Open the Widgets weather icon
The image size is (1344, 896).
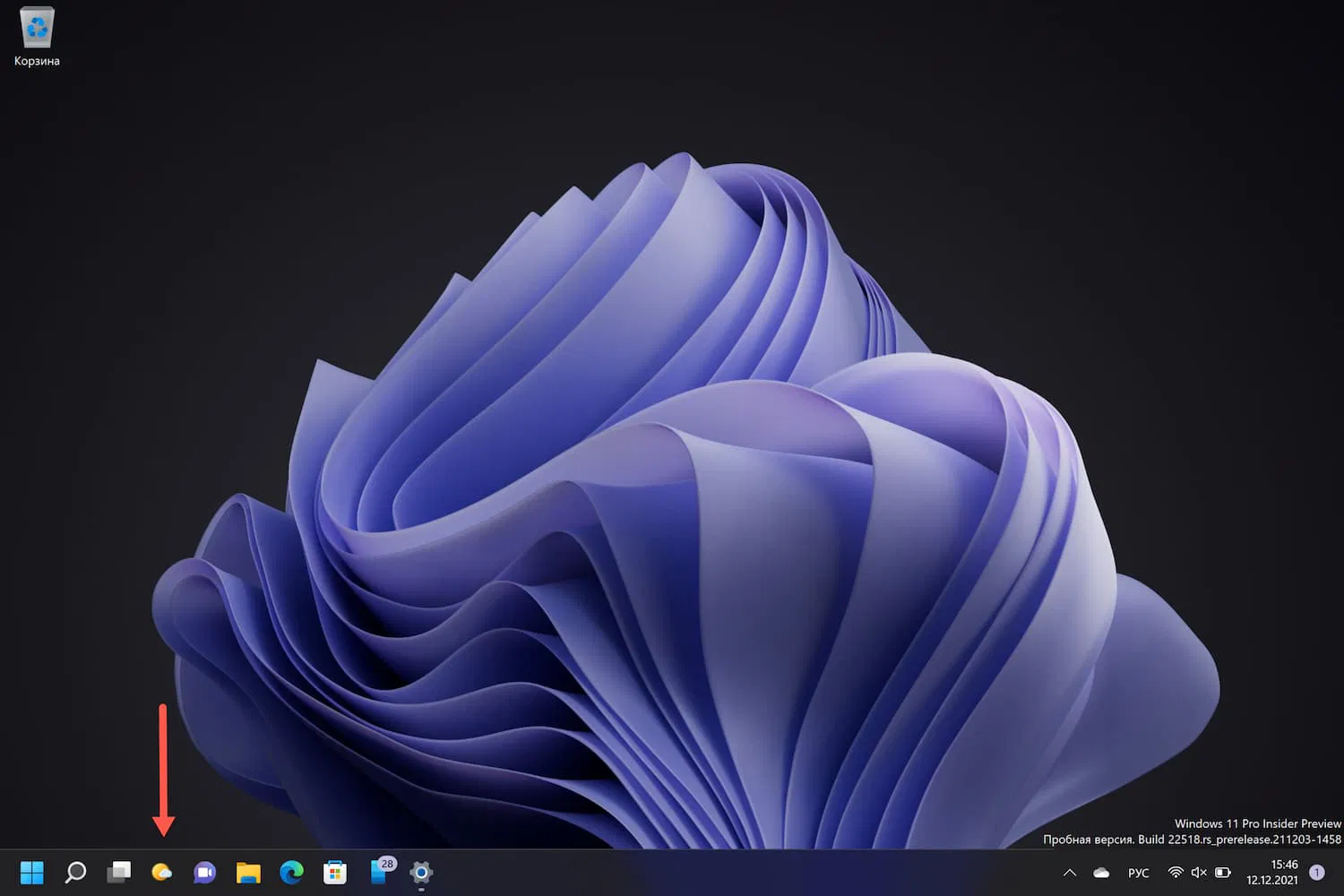pyautogui.click(x=162, y=872)
